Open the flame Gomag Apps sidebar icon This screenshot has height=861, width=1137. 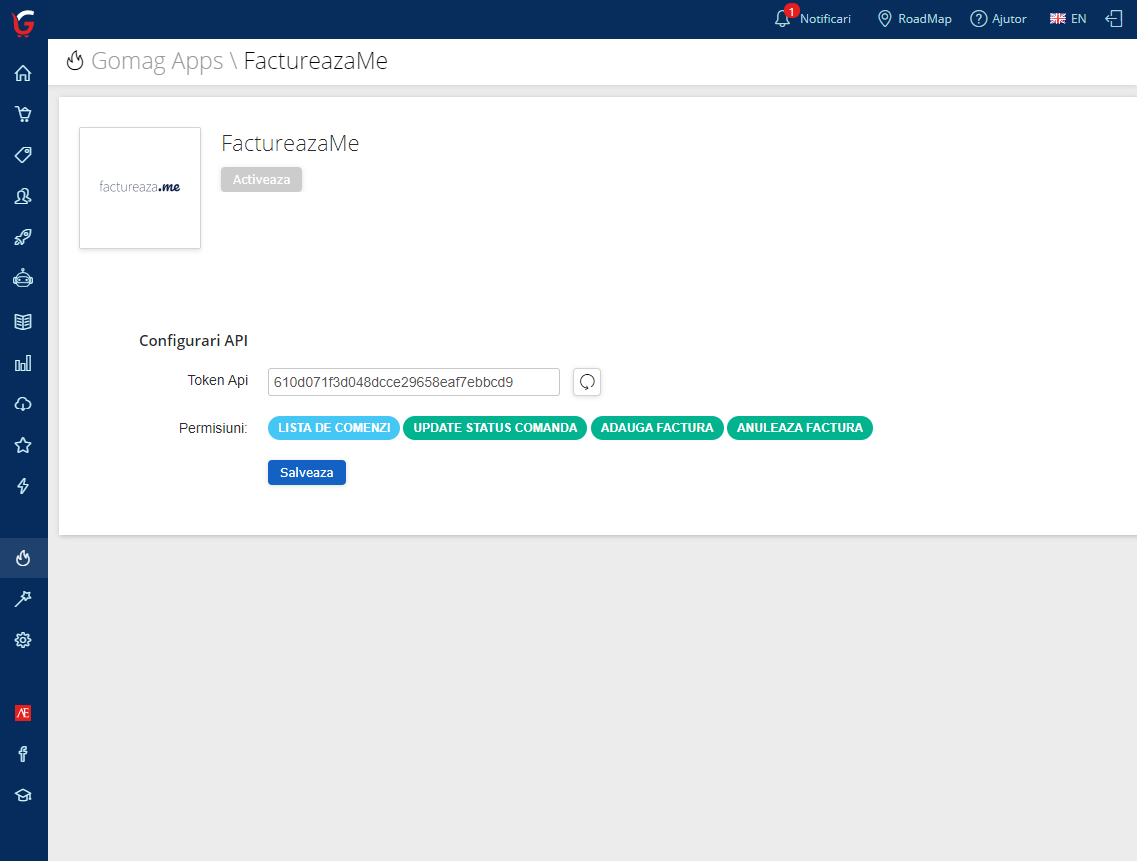click(x=23, y=558)
